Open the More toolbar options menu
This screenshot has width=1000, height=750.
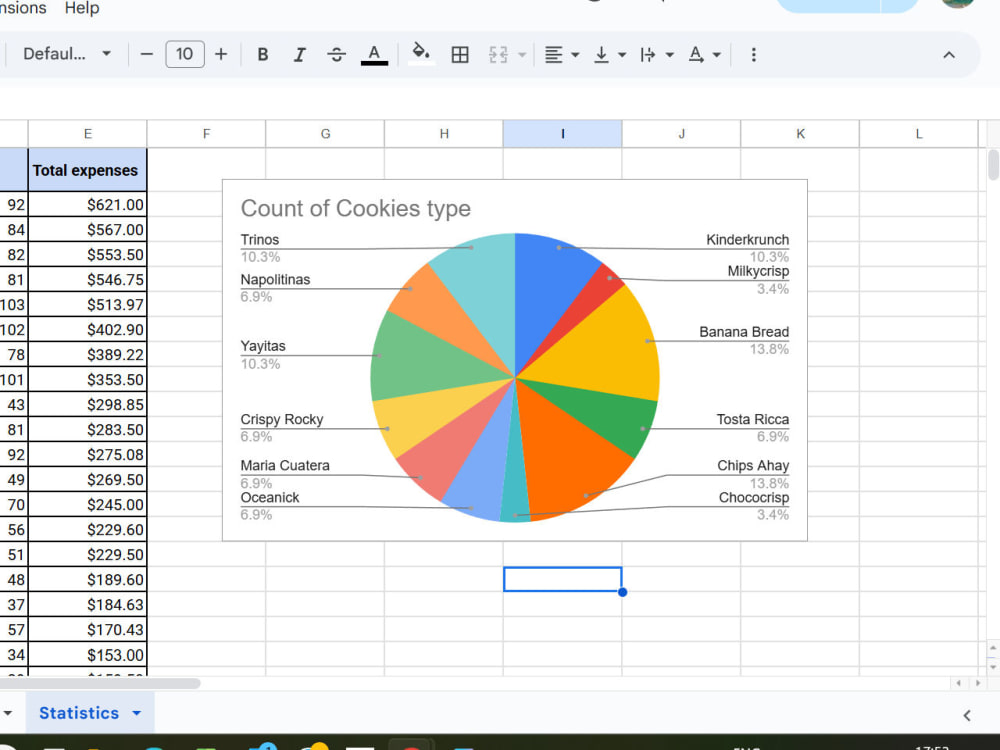753,55
